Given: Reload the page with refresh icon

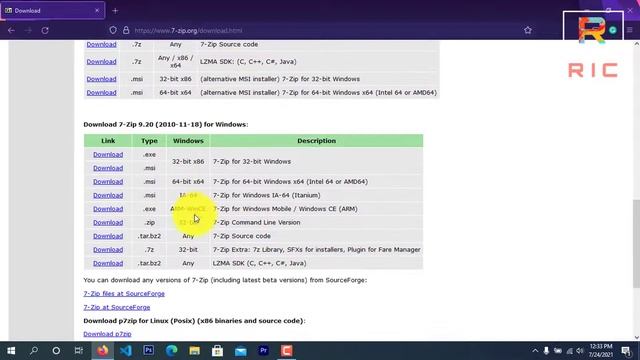Looking at the screenshot, I should (45, 30).
